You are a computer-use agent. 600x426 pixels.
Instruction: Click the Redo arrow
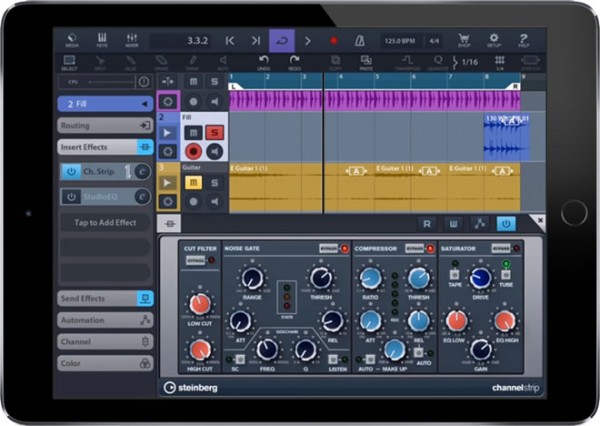(294, 62)
